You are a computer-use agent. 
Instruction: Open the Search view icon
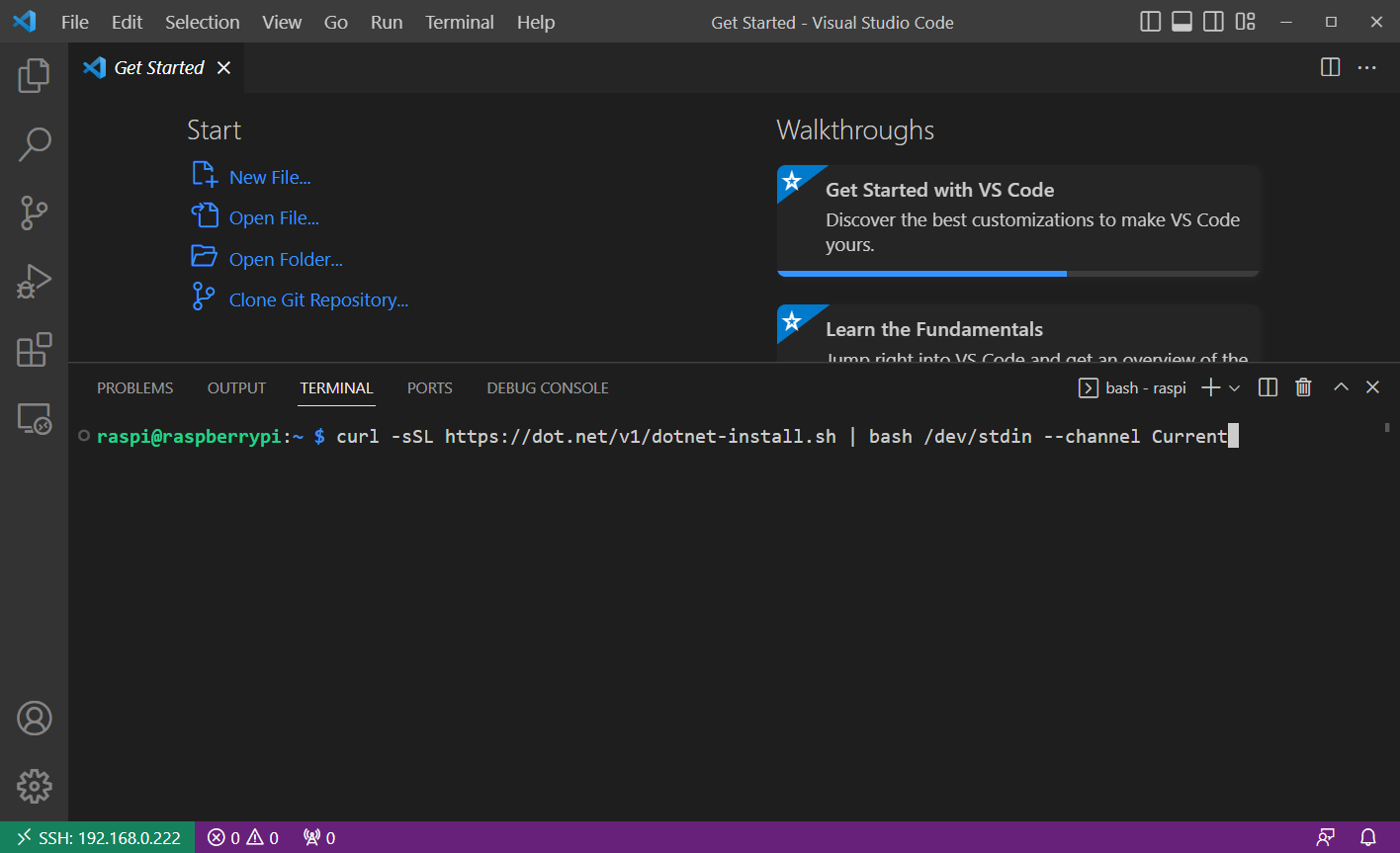tap(34, 144)
